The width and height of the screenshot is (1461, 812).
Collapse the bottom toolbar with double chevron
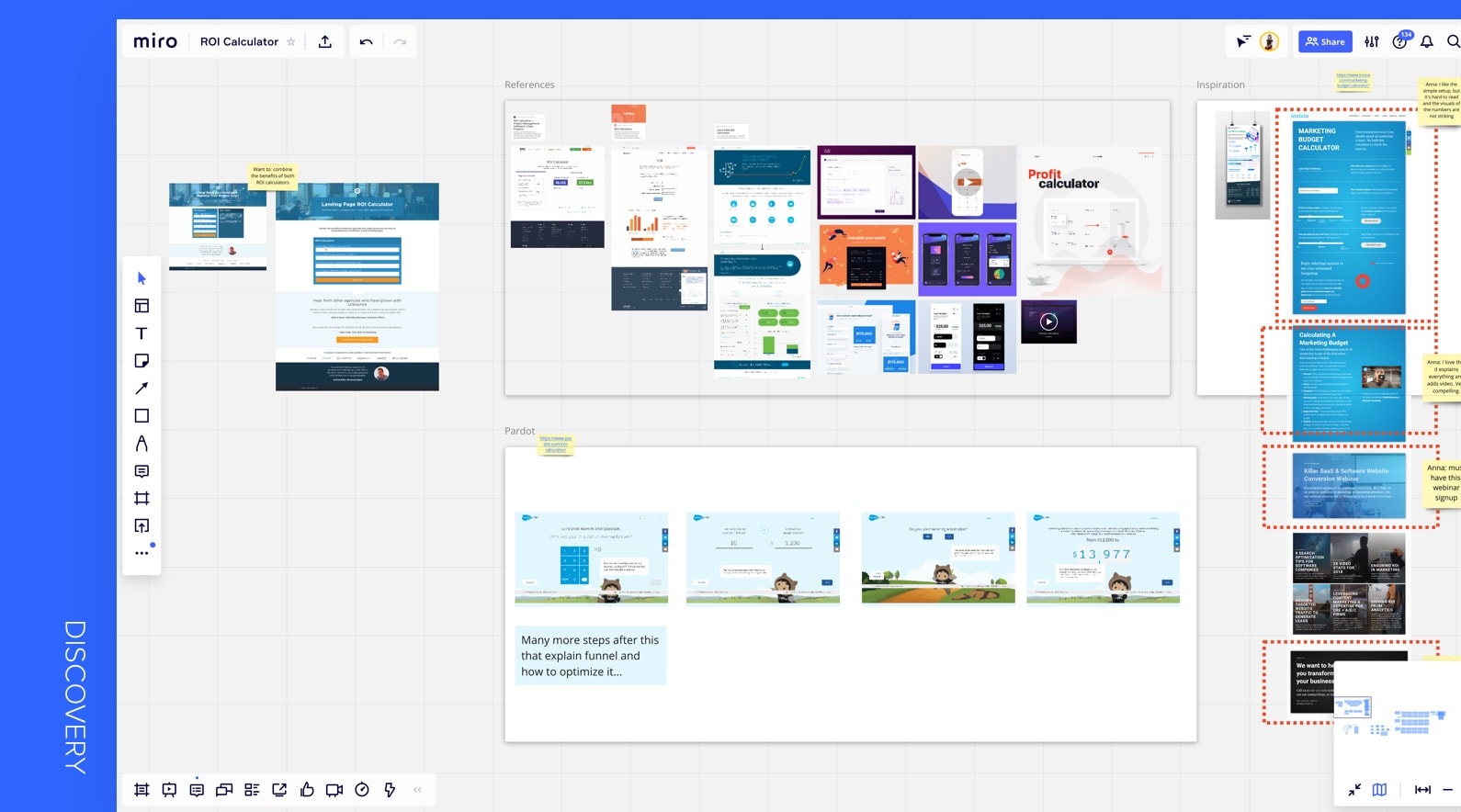(417, 790)
